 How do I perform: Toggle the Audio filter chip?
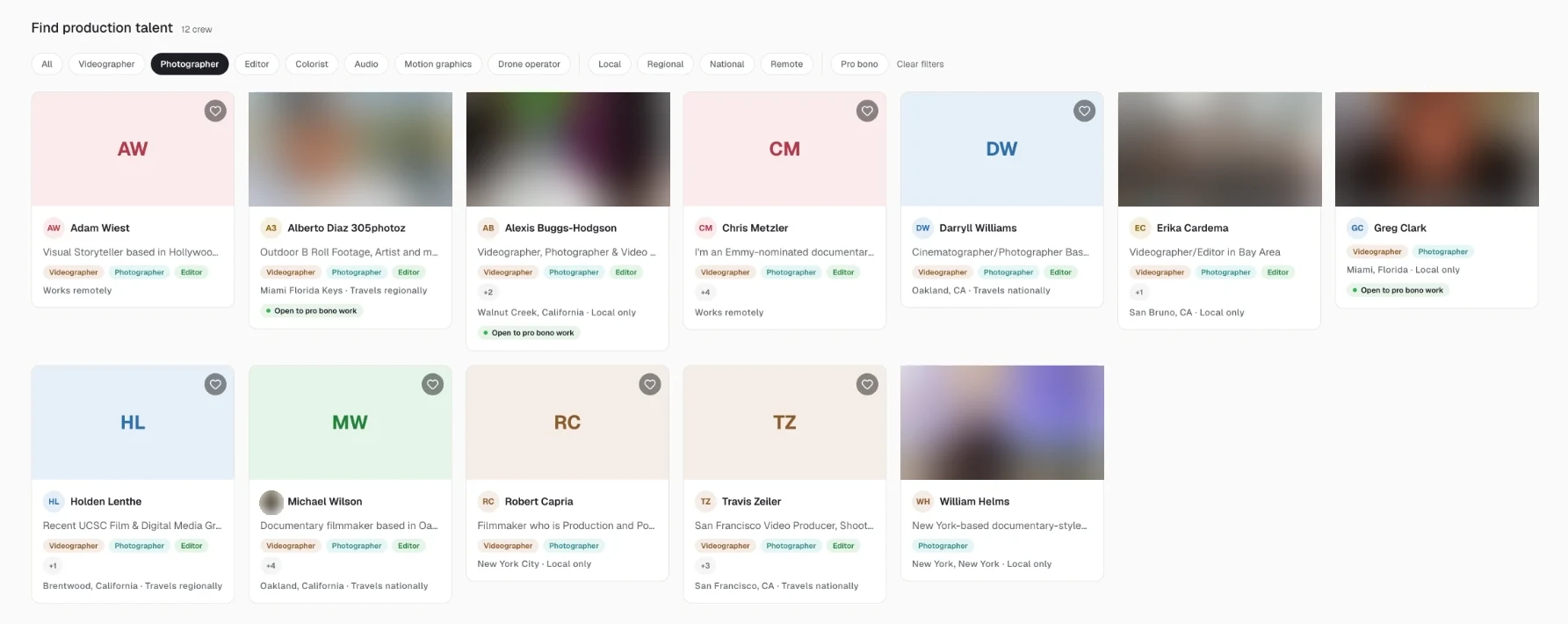pyautogui.click(x=366, y=64)
